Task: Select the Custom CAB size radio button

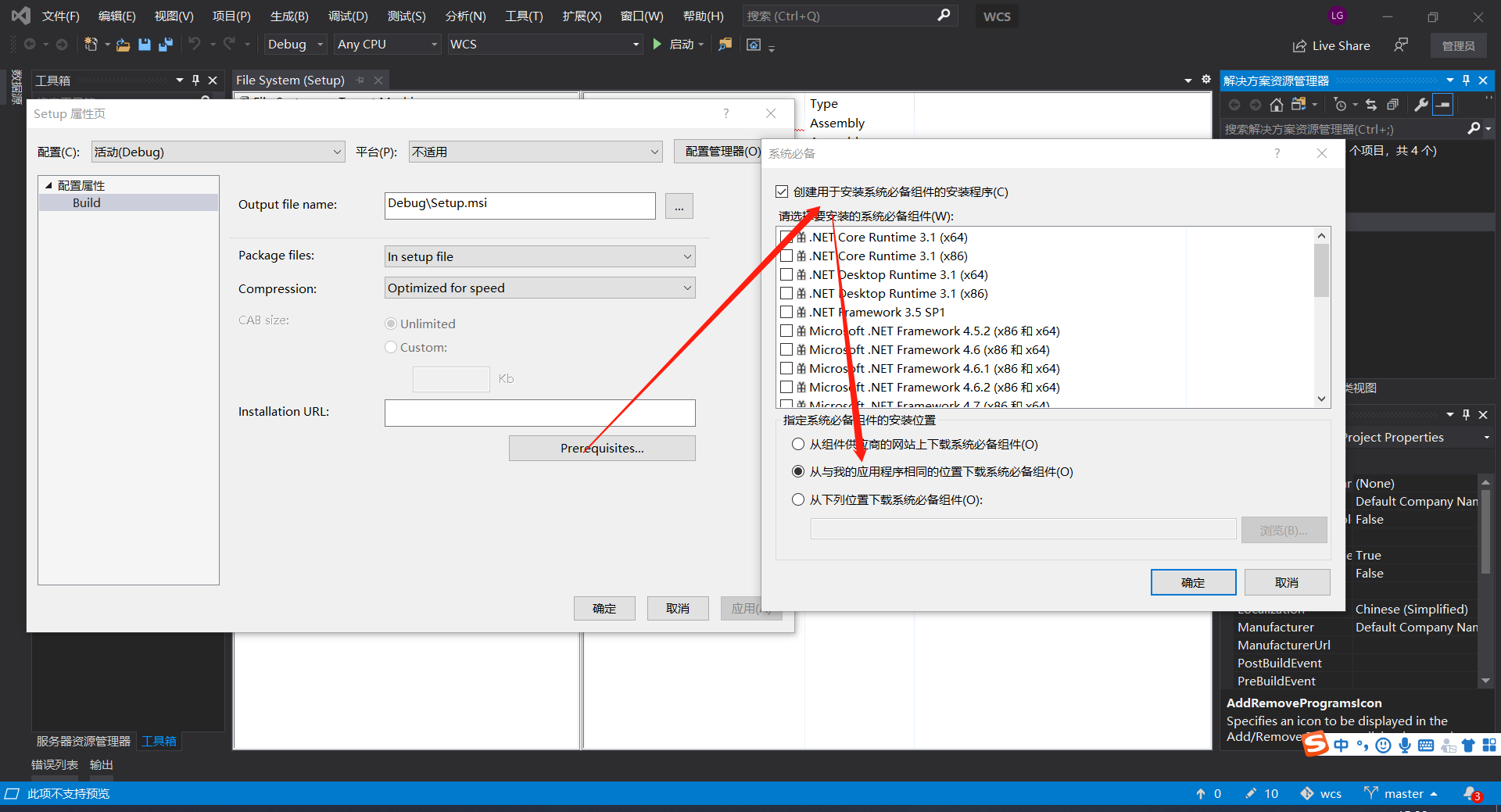Action: click(391, 347)
